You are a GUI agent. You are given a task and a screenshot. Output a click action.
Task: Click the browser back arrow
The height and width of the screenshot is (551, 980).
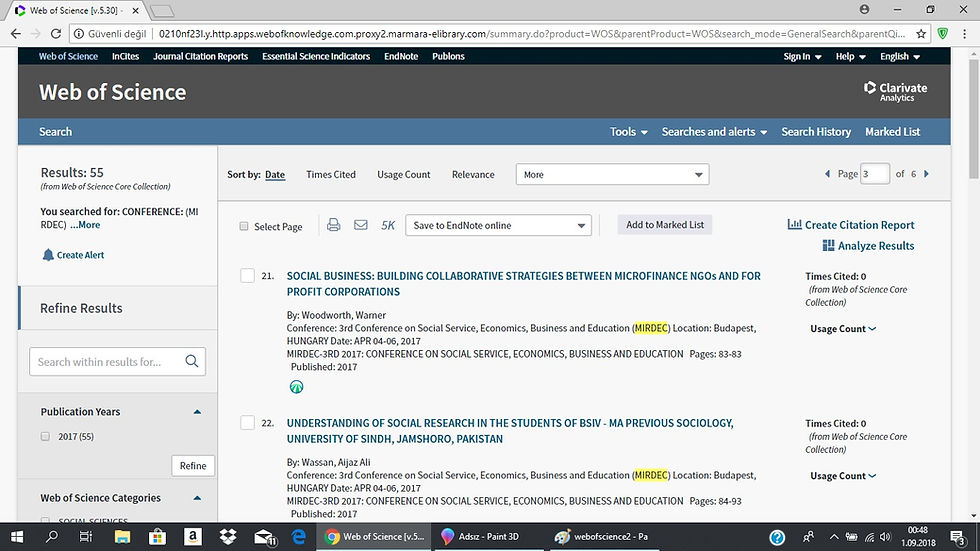(x=16, y=34)
